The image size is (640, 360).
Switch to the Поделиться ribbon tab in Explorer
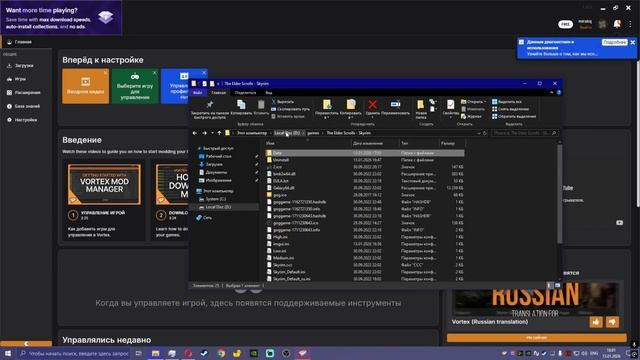point(245,93)
